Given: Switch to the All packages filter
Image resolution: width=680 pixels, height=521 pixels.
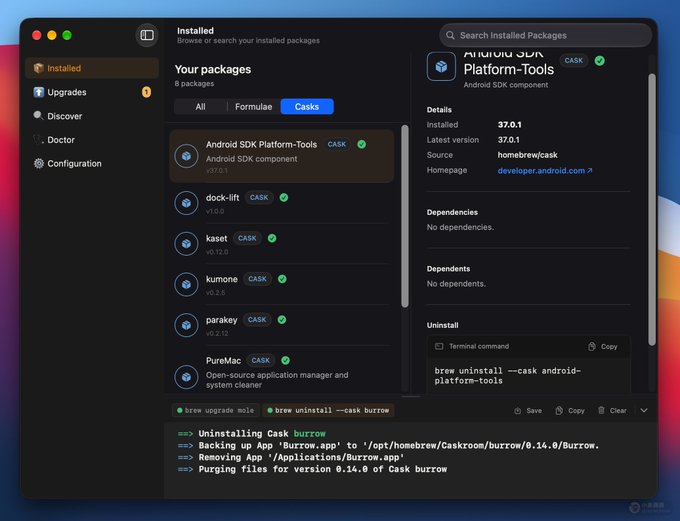Looking at the screenshot, I should pos(200,107).
